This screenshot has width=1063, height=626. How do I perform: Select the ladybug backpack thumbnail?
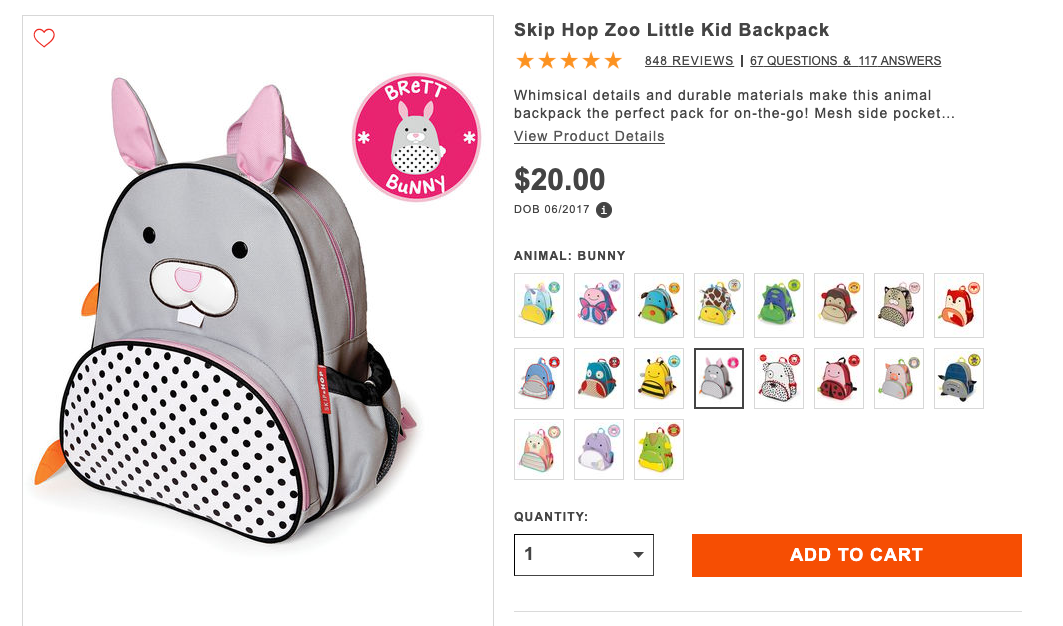point(839,379)
